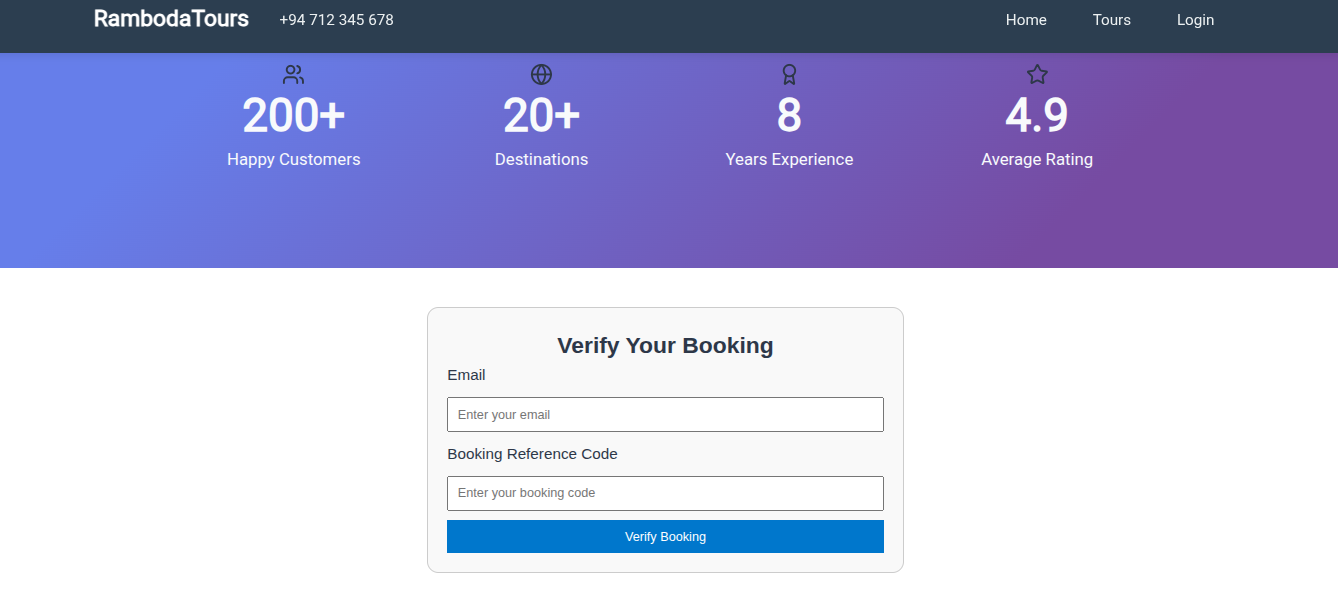Focus the booking code input field
The image size is (1338, 606).
(x=665, y=493)
